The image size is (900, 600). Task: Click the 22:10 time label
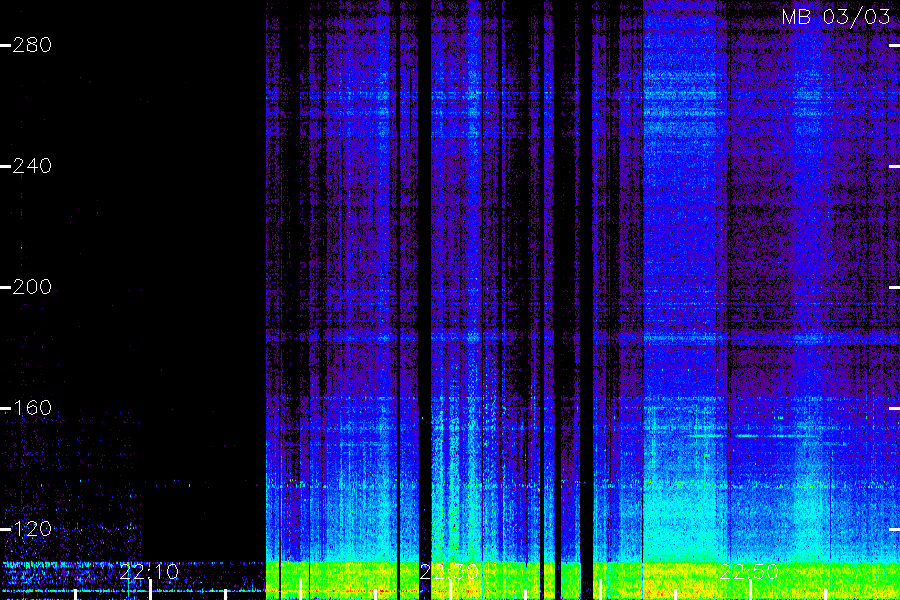(149, 572)
